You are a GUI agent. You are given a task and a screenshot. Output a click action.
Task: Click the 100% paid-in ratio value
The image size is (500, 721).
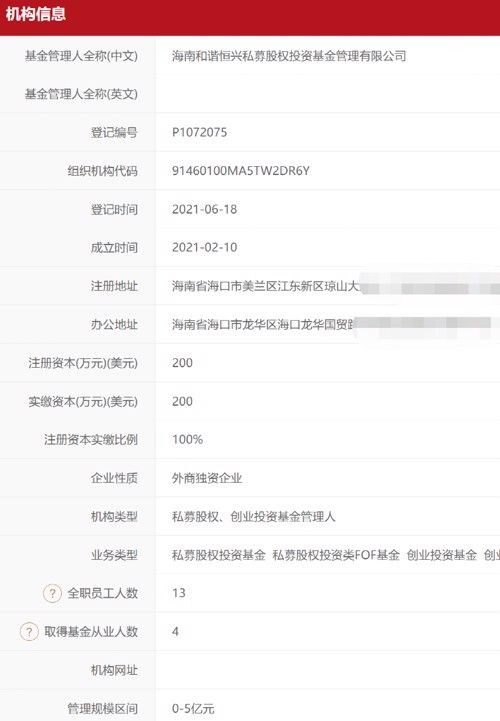click(187, 440)
